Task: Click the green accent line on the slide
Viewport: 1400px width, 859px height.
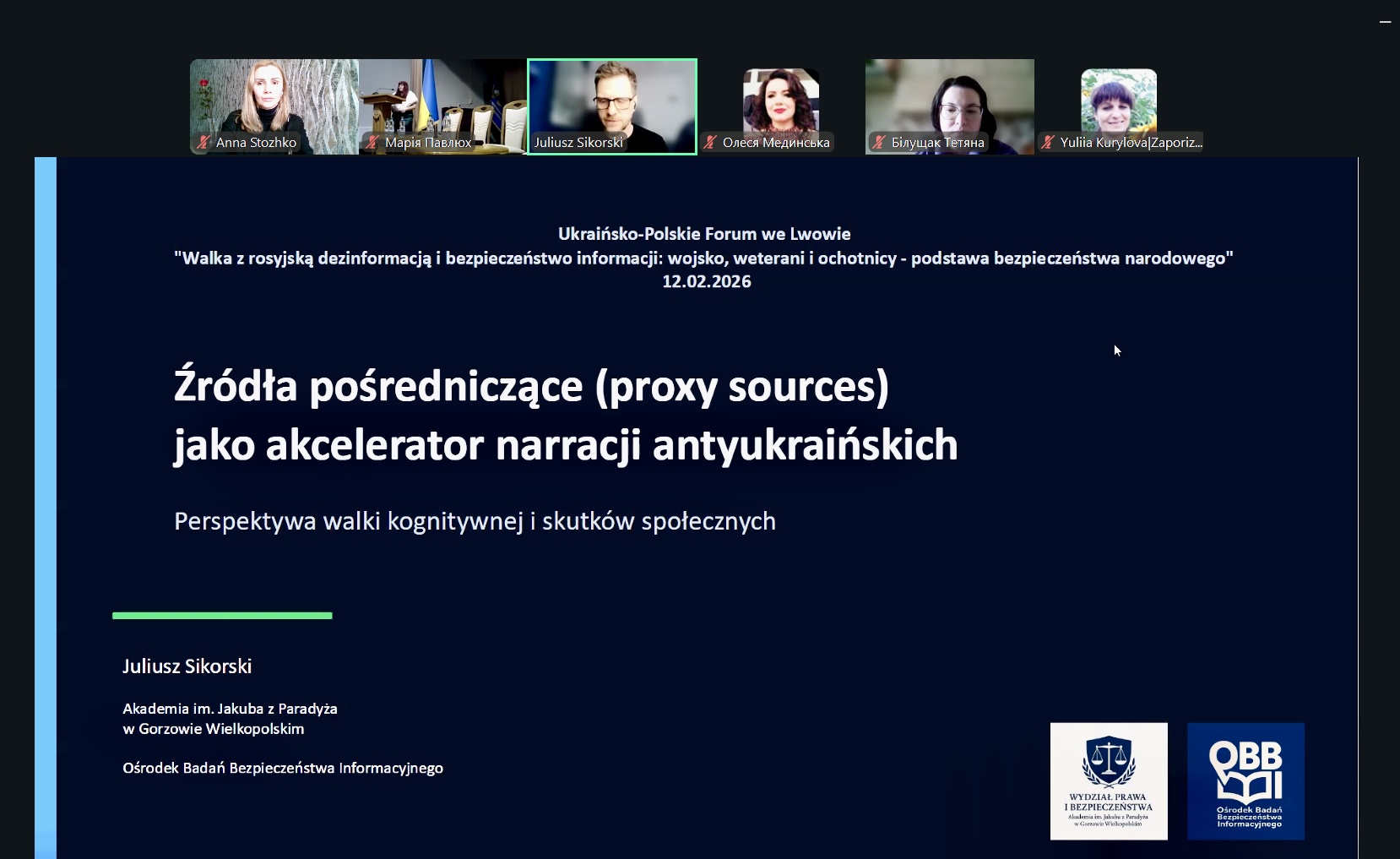Action: 222,616
